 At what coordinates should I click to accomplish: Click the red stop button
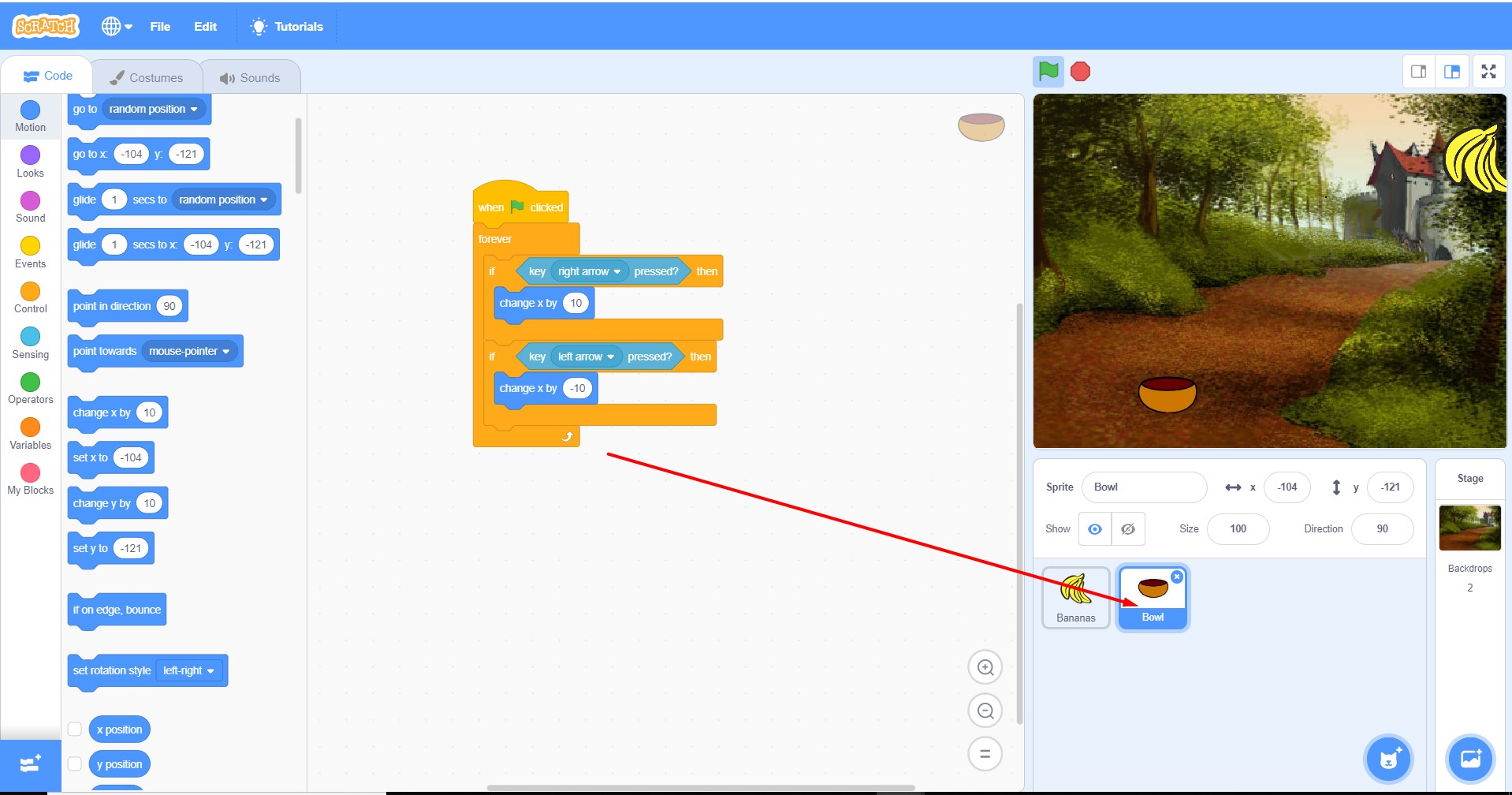1080,72
